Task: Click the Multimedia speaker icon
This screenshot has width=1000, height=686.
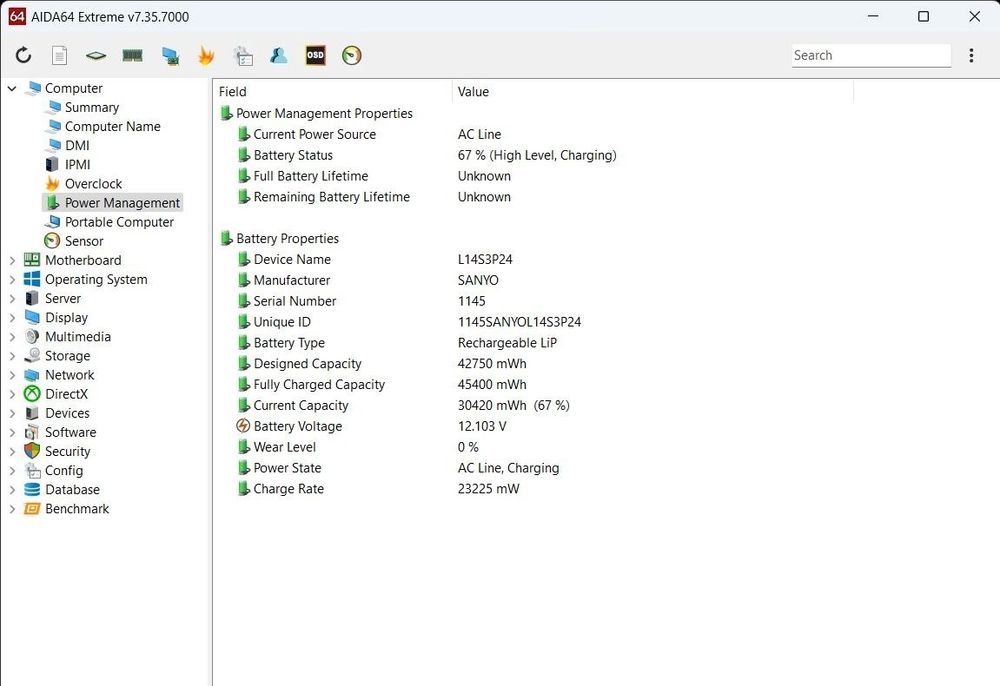Action: 32,337
